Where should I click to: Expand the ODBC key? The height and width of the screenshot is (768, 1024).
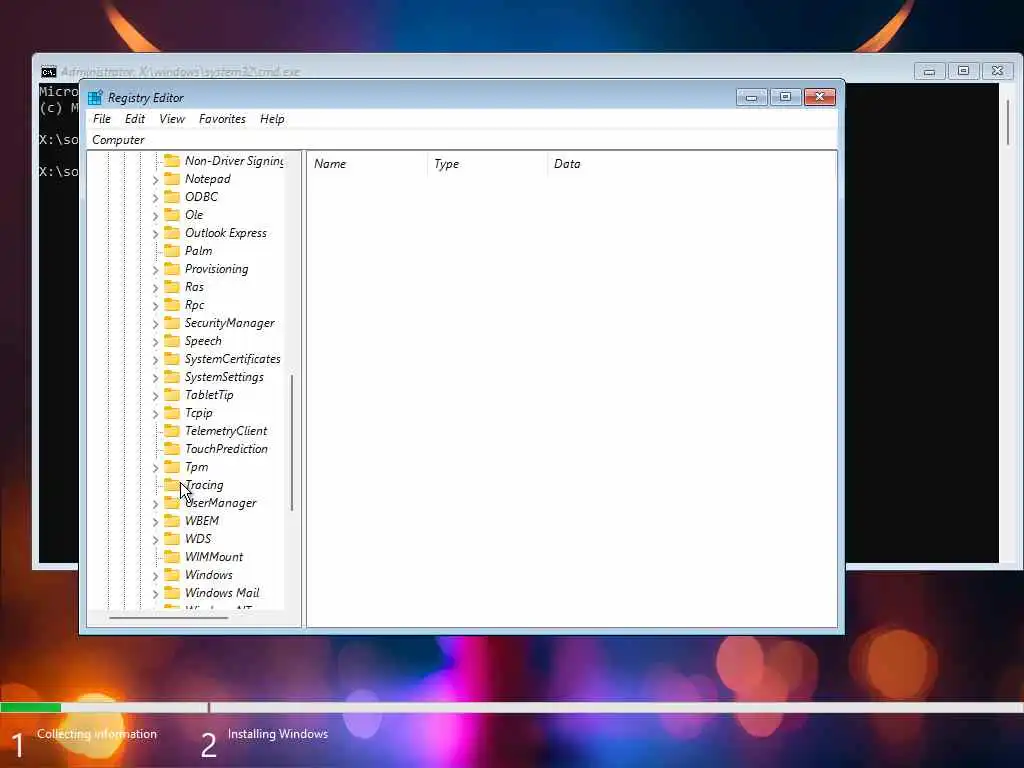[x=155, y=197]
